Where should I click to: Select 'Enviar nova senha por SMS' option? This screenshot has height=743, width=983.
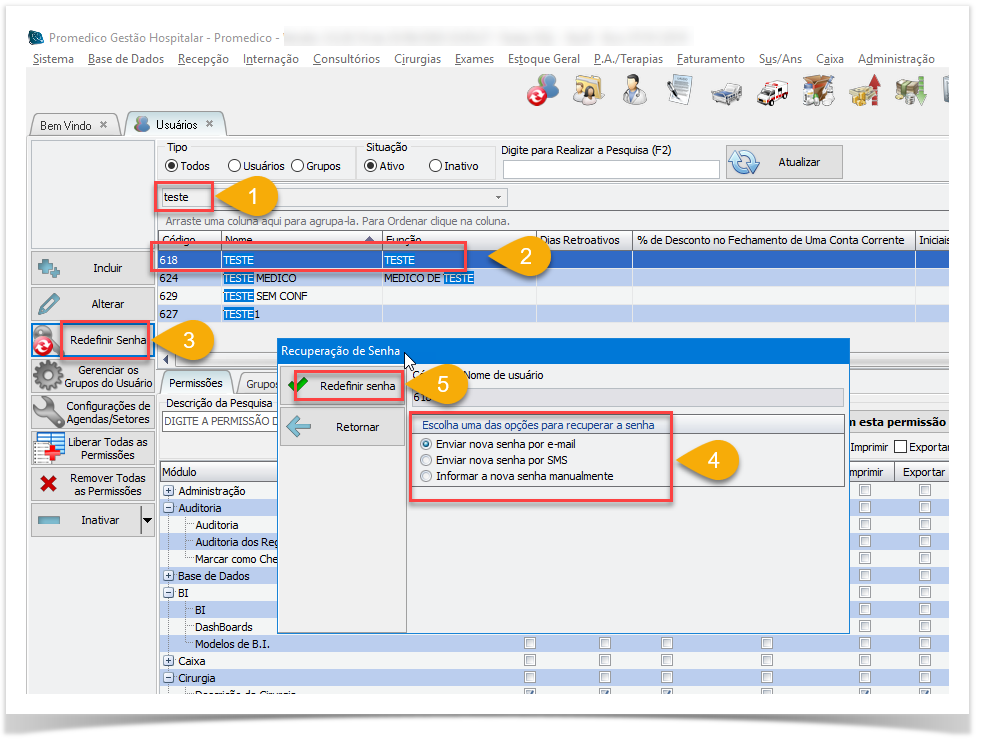point(427,460)
